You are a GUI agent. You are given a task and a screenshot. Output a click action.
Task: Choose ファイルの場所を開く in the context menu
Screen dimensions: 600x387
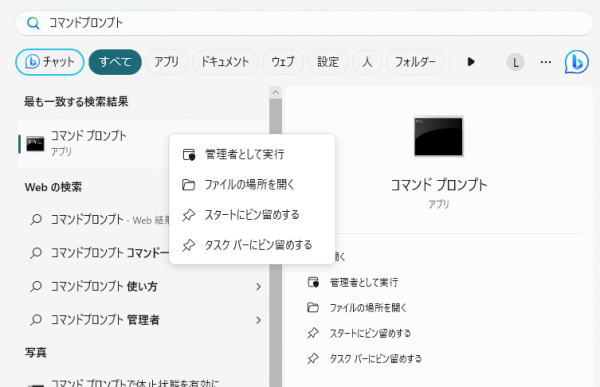[252, 185]
